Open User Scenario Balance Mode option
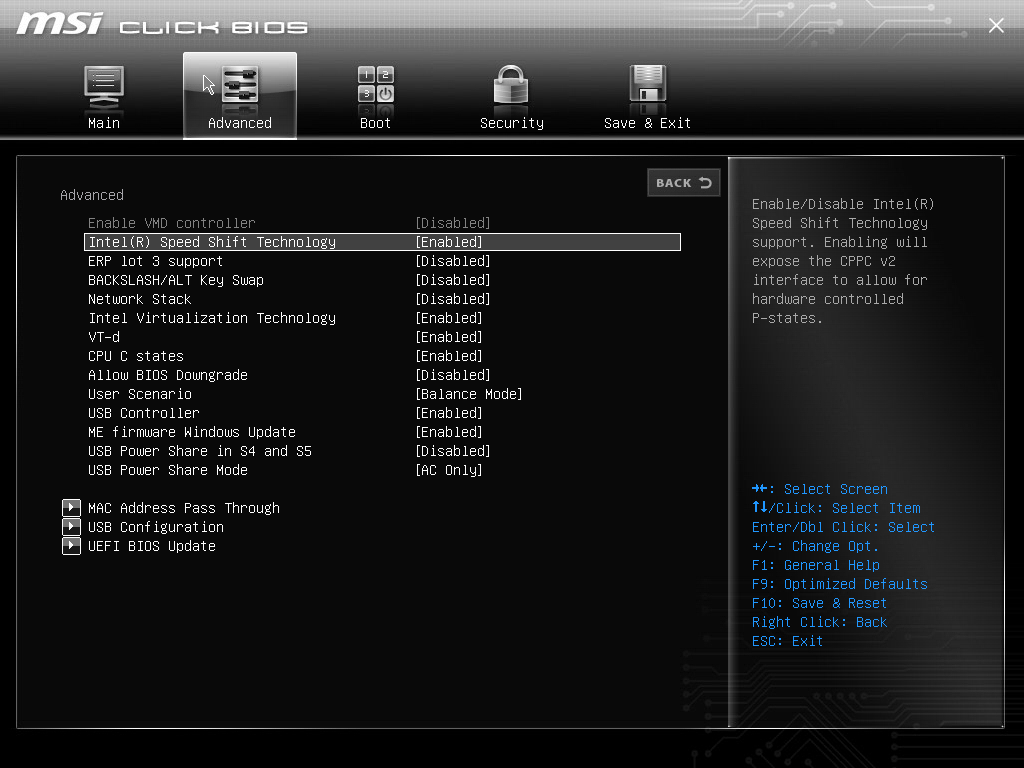 (x=469, y=394)
